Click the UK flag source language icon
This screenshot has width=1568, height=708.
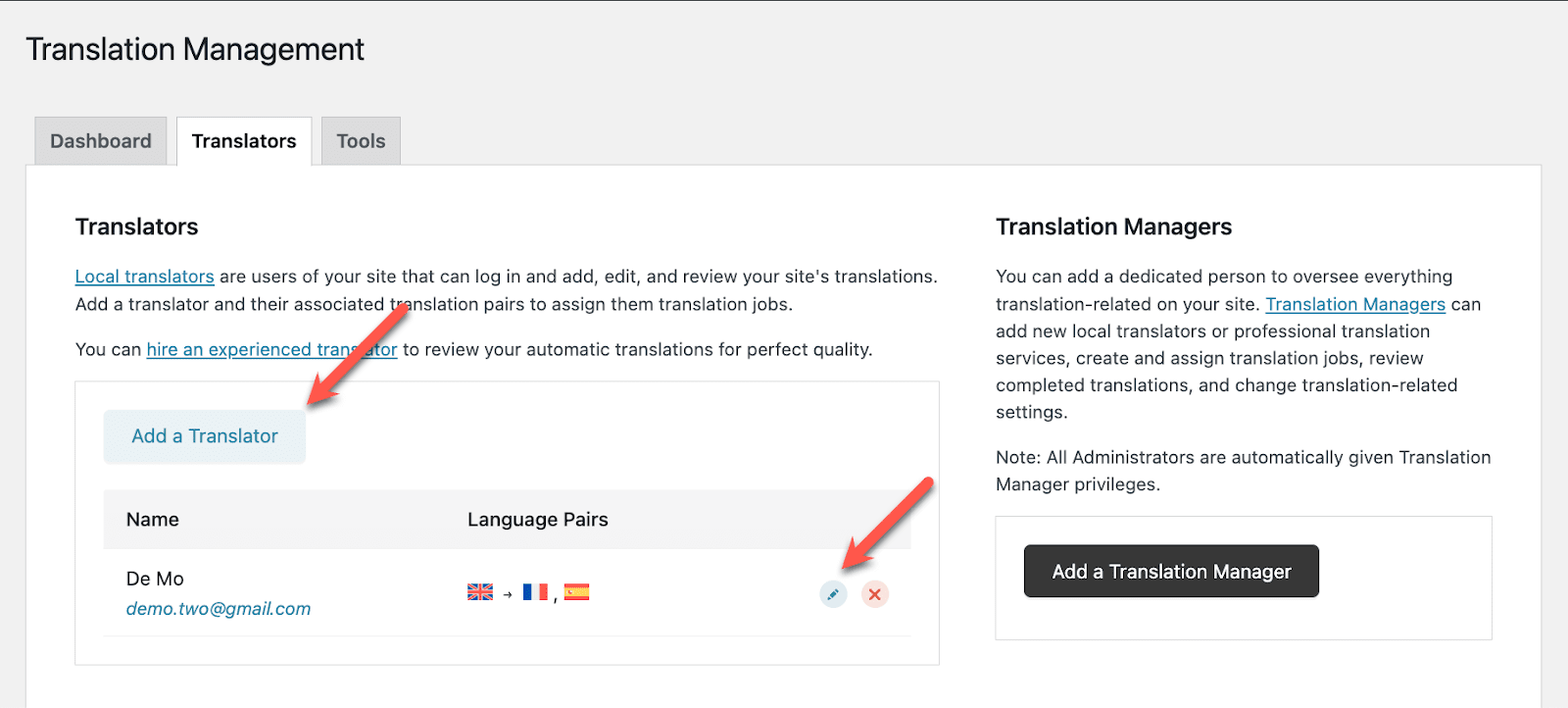coord(480,592)
